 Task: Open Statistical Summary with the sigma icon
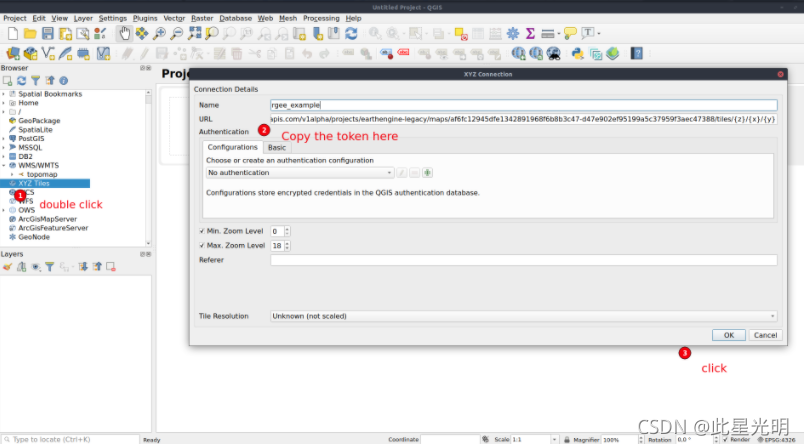[x=530, y=34]
